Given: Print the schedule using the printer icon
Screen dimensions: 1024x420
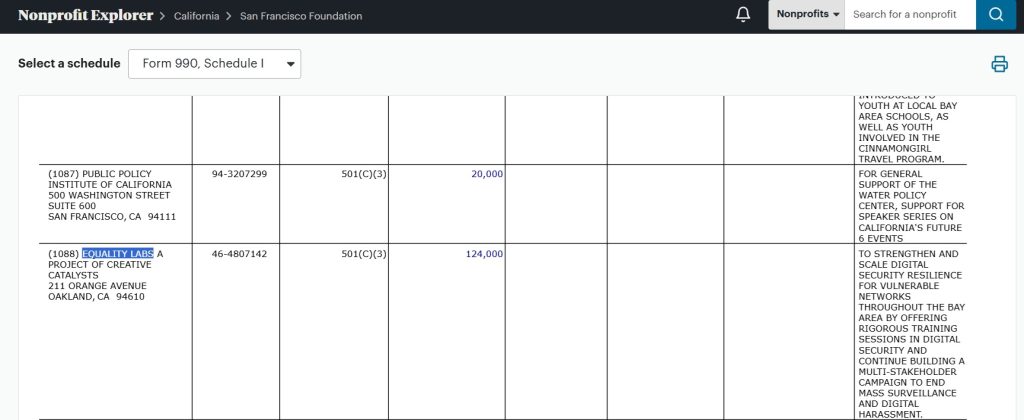Looking at the screenshot, I should click(999, 64).
